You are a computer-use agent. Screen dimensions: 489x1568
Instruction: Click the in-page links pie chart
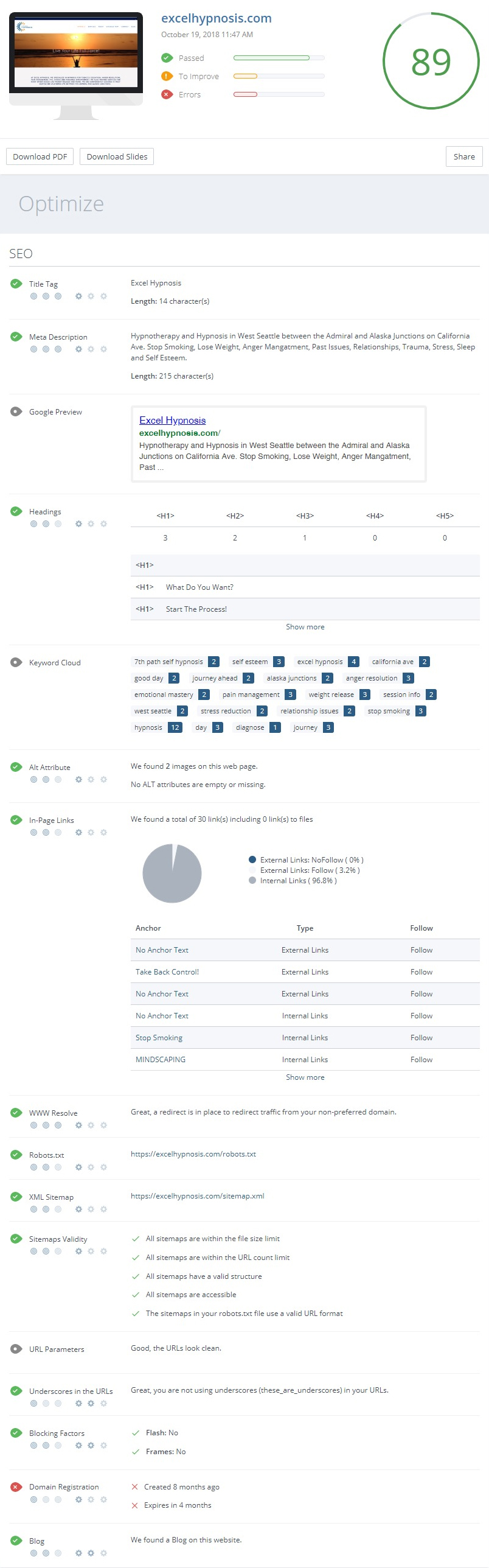(x=172, y=873)
